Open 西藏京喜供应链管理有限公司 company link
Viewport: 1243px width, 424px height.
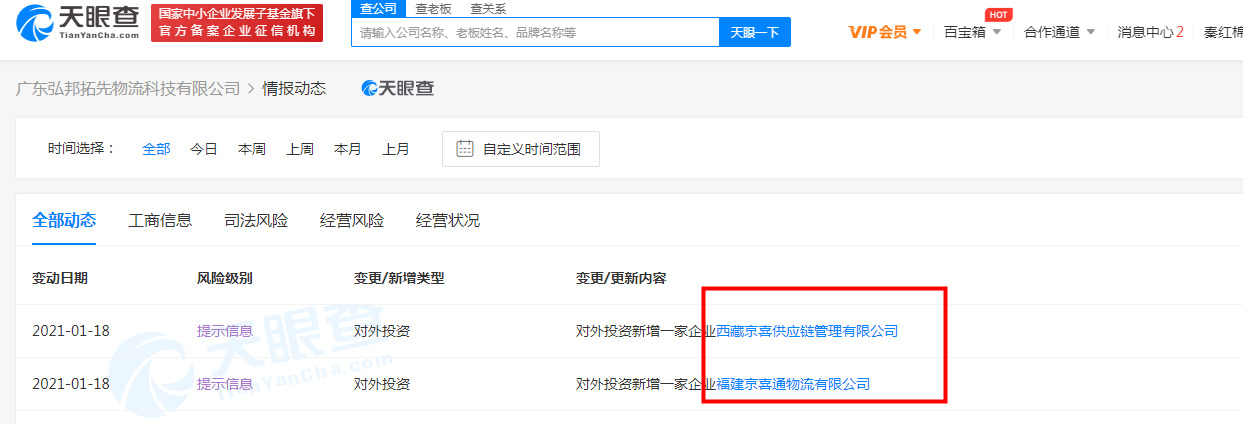[x=808, y=331]
